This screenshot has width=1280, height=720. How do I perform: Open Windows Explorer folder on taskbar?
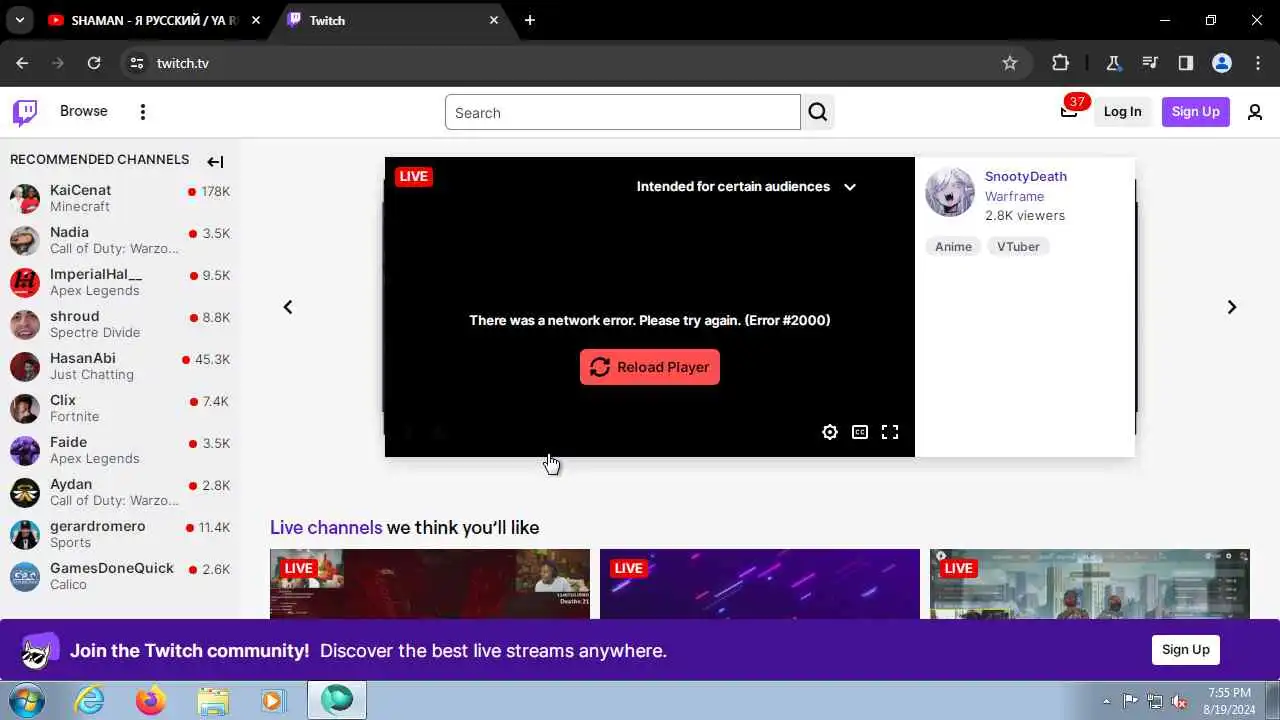[212, 700]
